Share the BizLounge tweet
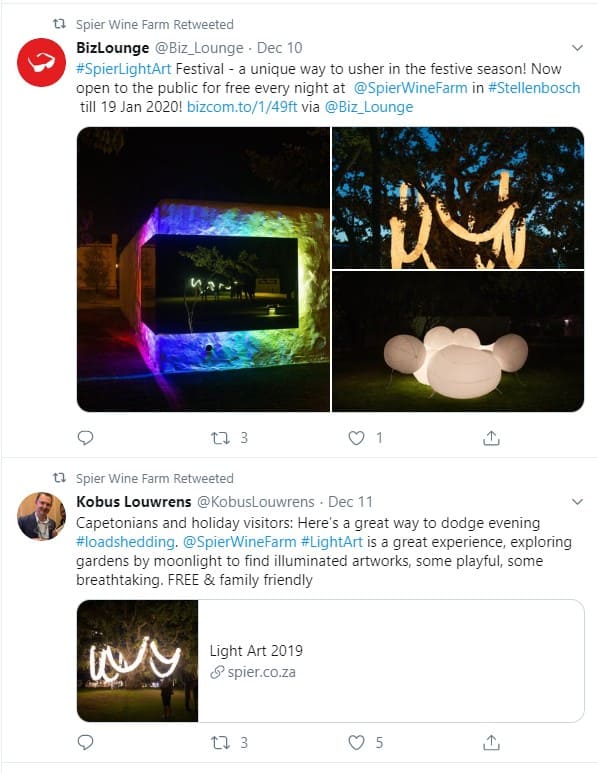This screenshot has width=598, height=773. click(491, 438)
